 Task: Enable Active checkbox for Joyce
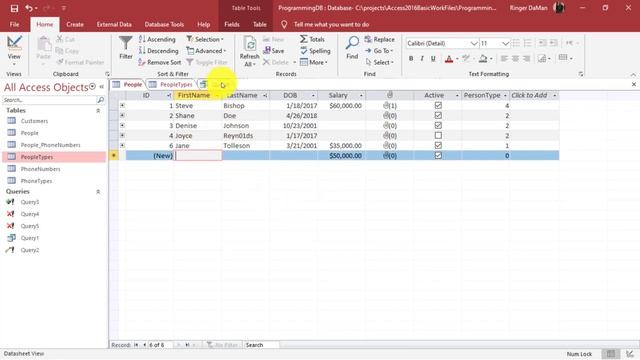point(438,136)
